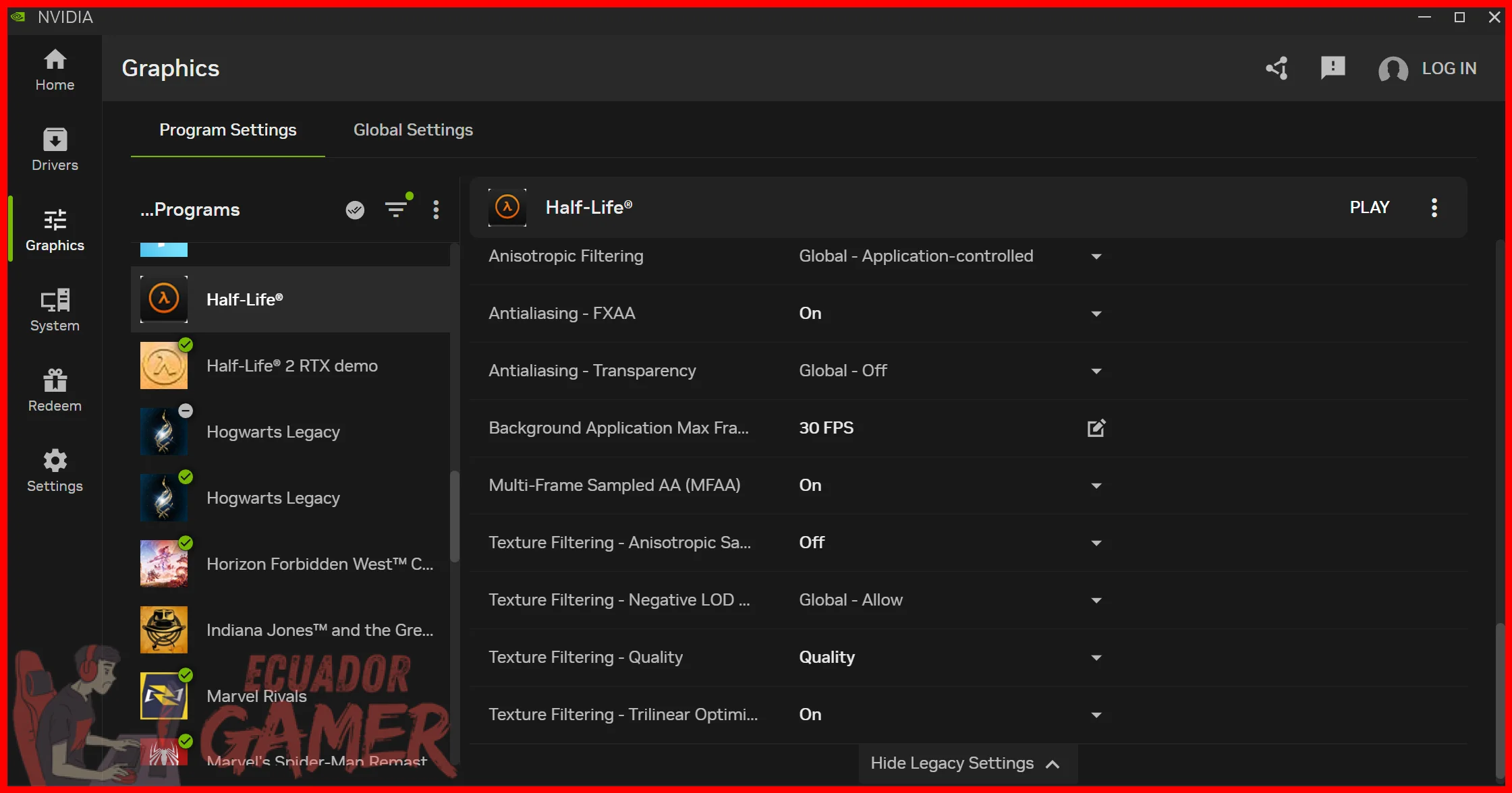Screen dimensions: 1512x793
Task: Click the Marvel Rivals game icon
Action: click(164, 696)
